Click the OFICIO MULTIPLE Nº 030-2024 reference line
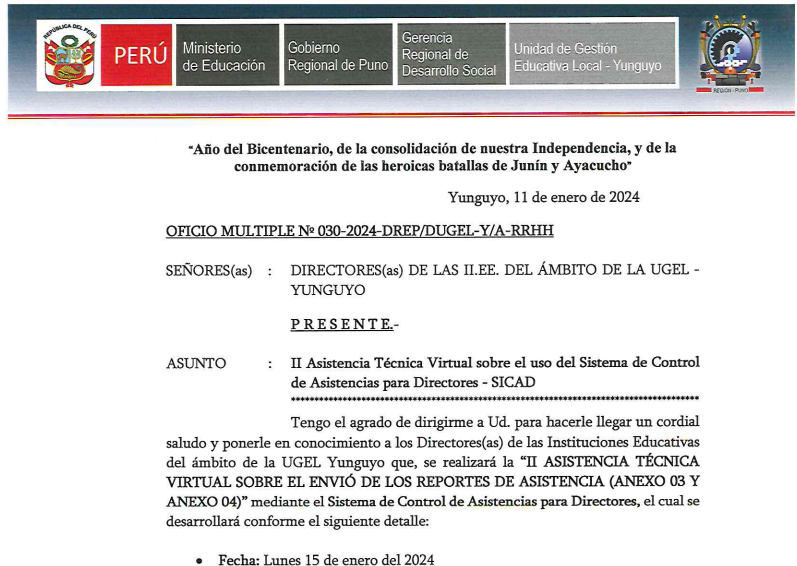 pos(359,232)
